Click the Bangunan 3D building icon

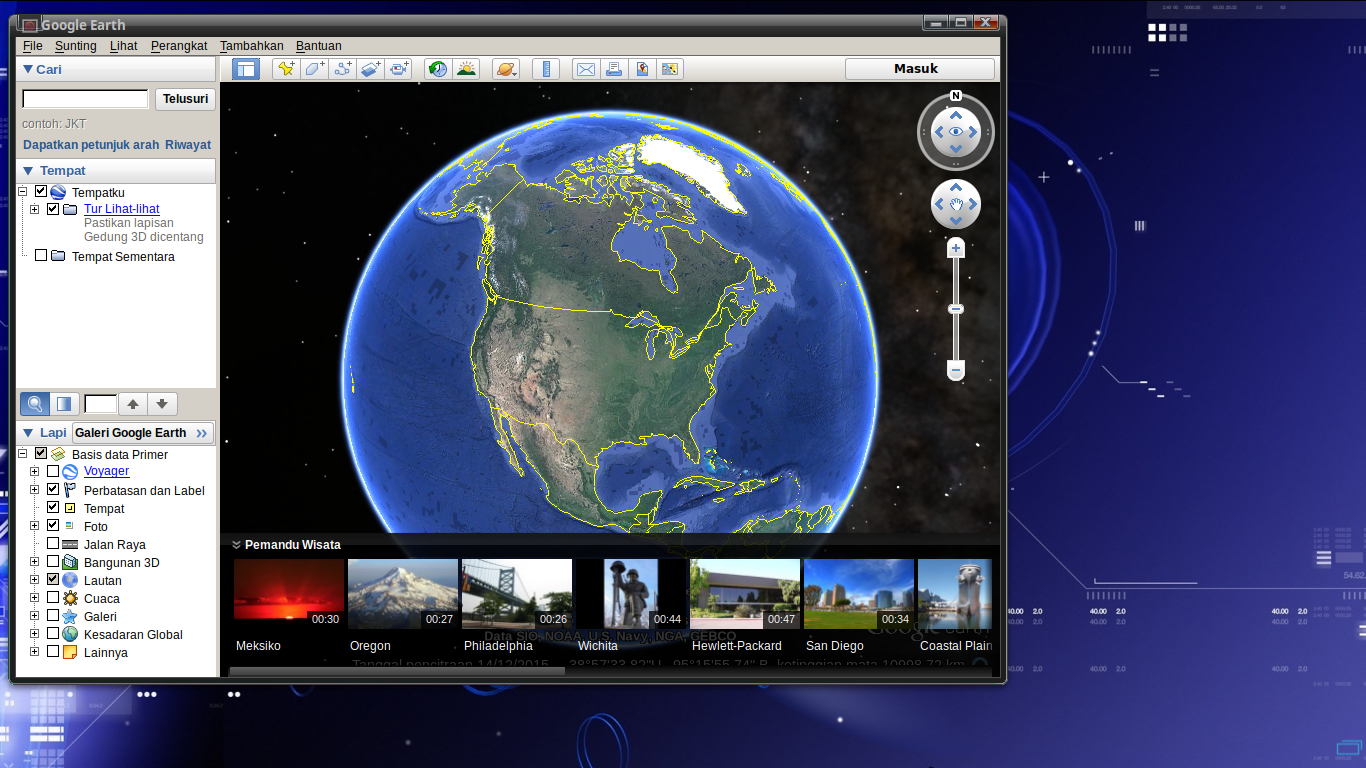click(70, 562)
